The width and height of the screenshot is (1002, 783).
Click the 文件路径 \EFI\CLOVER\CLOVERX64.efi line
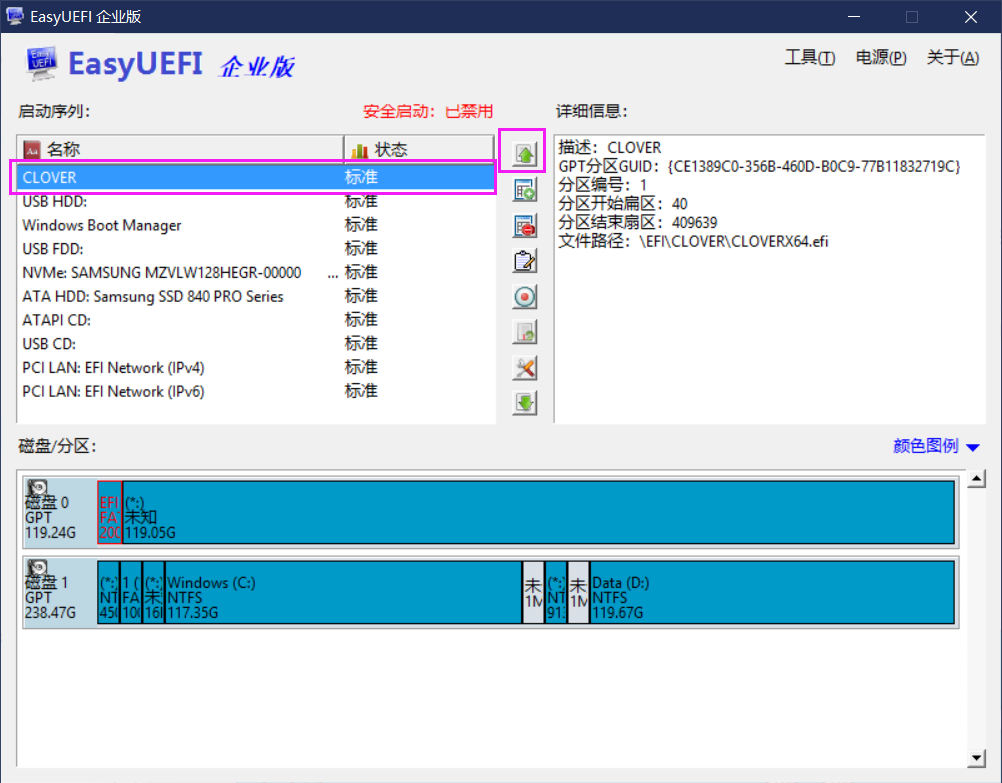[x=693, y=242]
